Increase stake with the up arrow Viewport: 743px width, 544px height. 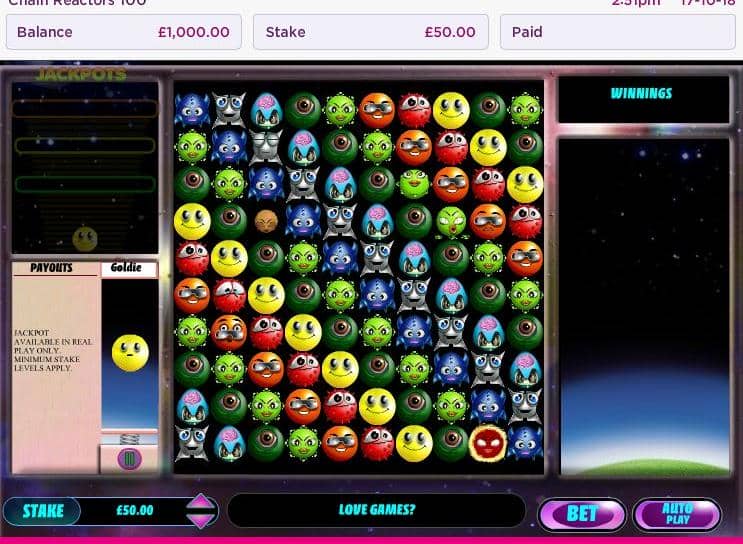(x=201, y=502)
